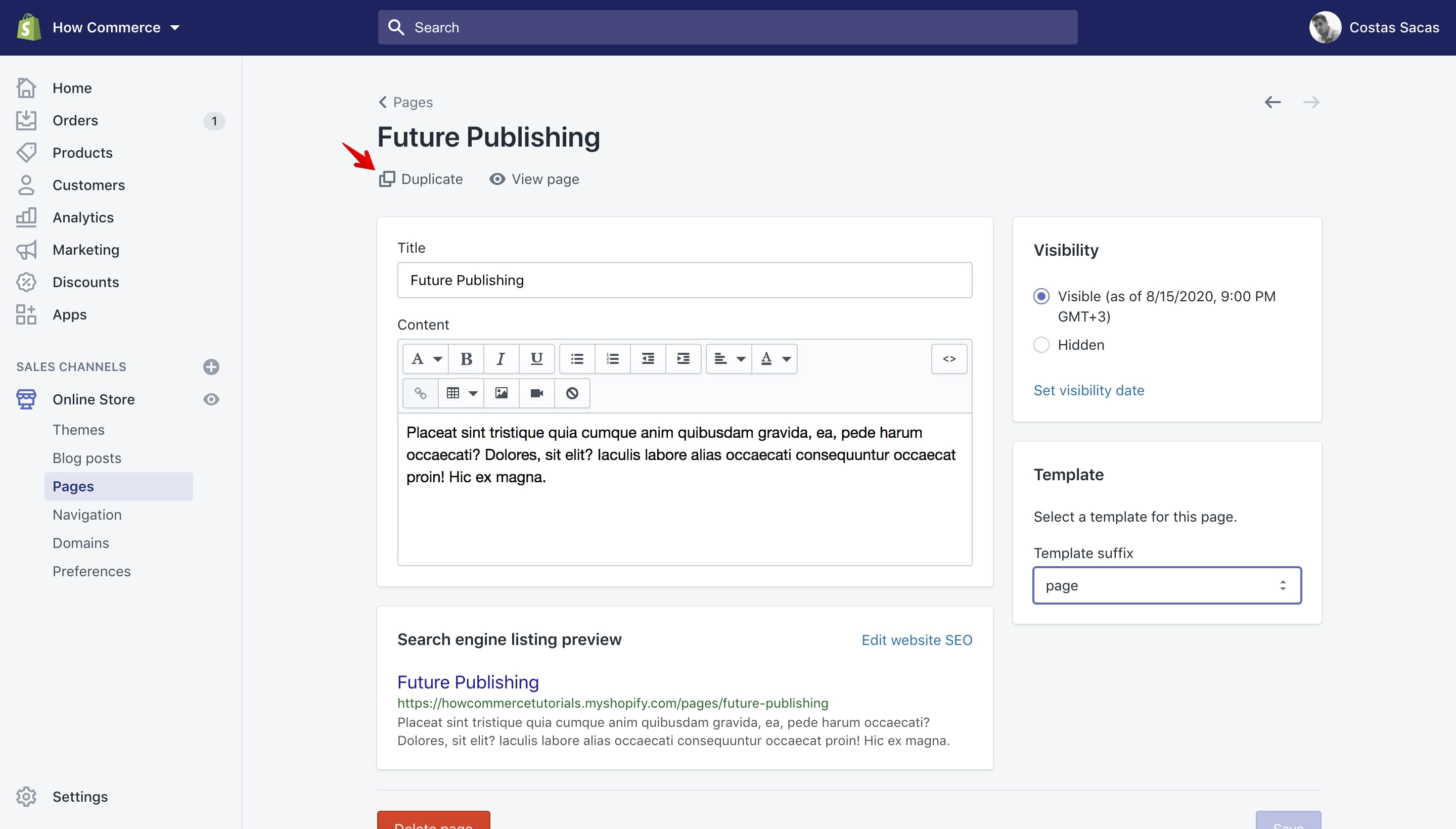Show HTML source view
The image size is (1456, 829).
click(948, 359)
